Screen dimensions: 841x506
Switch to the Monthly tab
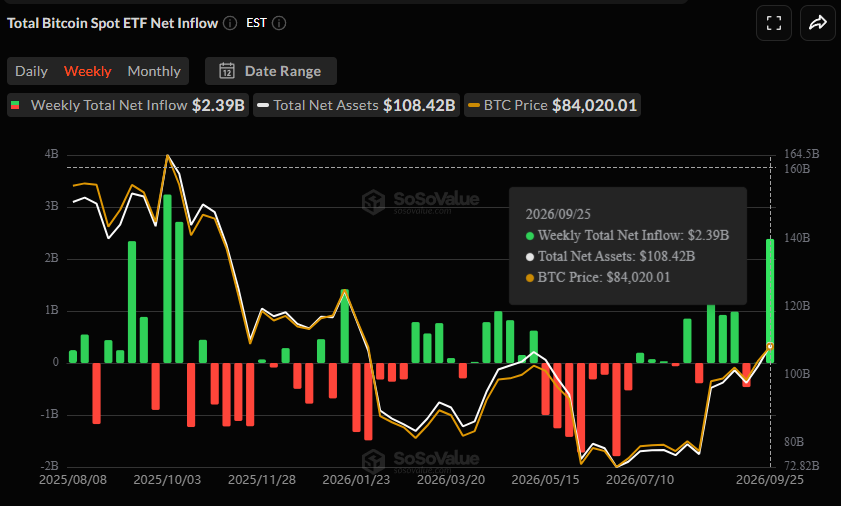click(x=154, y=71)
